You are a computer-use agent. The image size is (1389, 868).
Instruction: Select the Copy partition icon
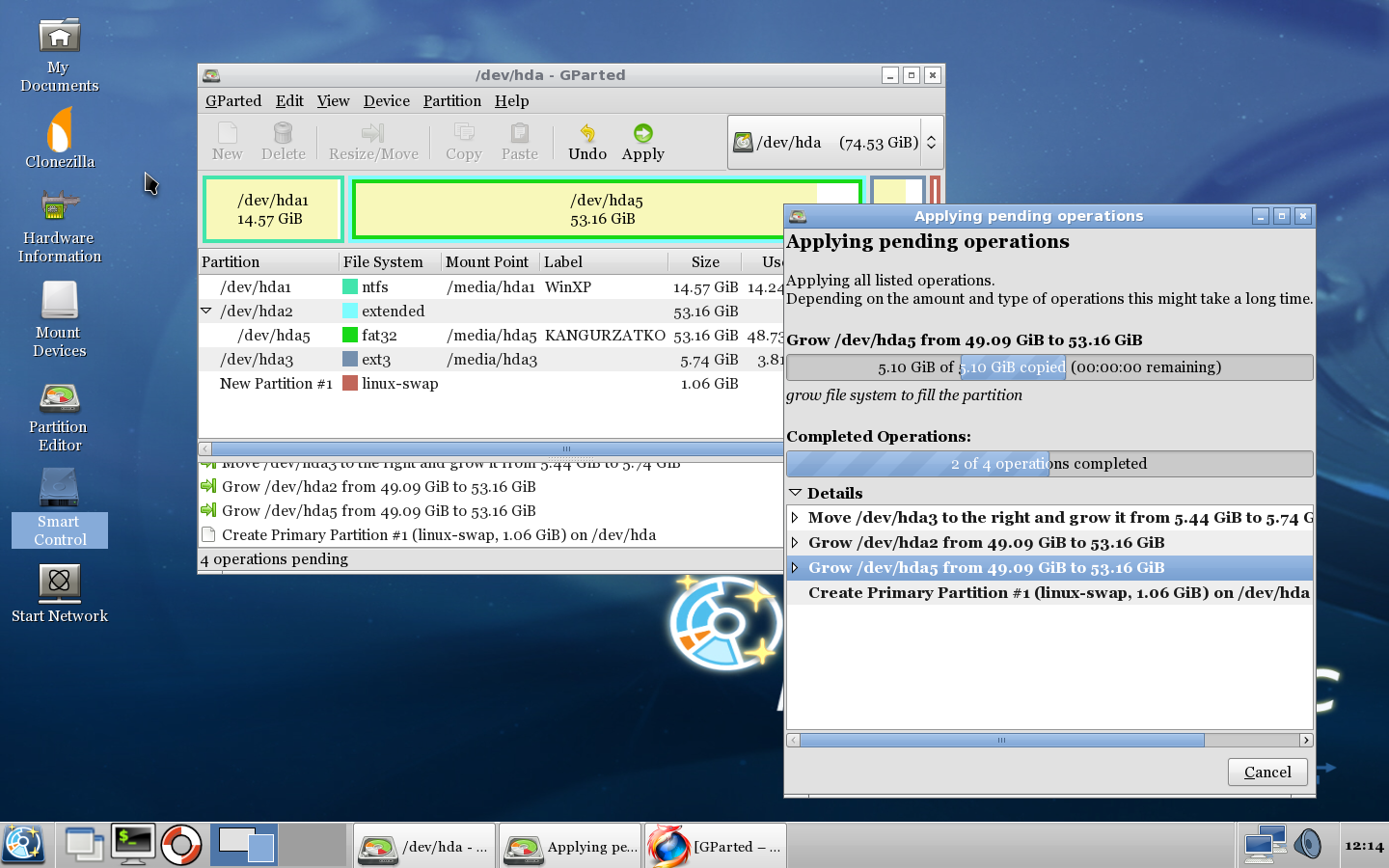[x=462, y=142]
